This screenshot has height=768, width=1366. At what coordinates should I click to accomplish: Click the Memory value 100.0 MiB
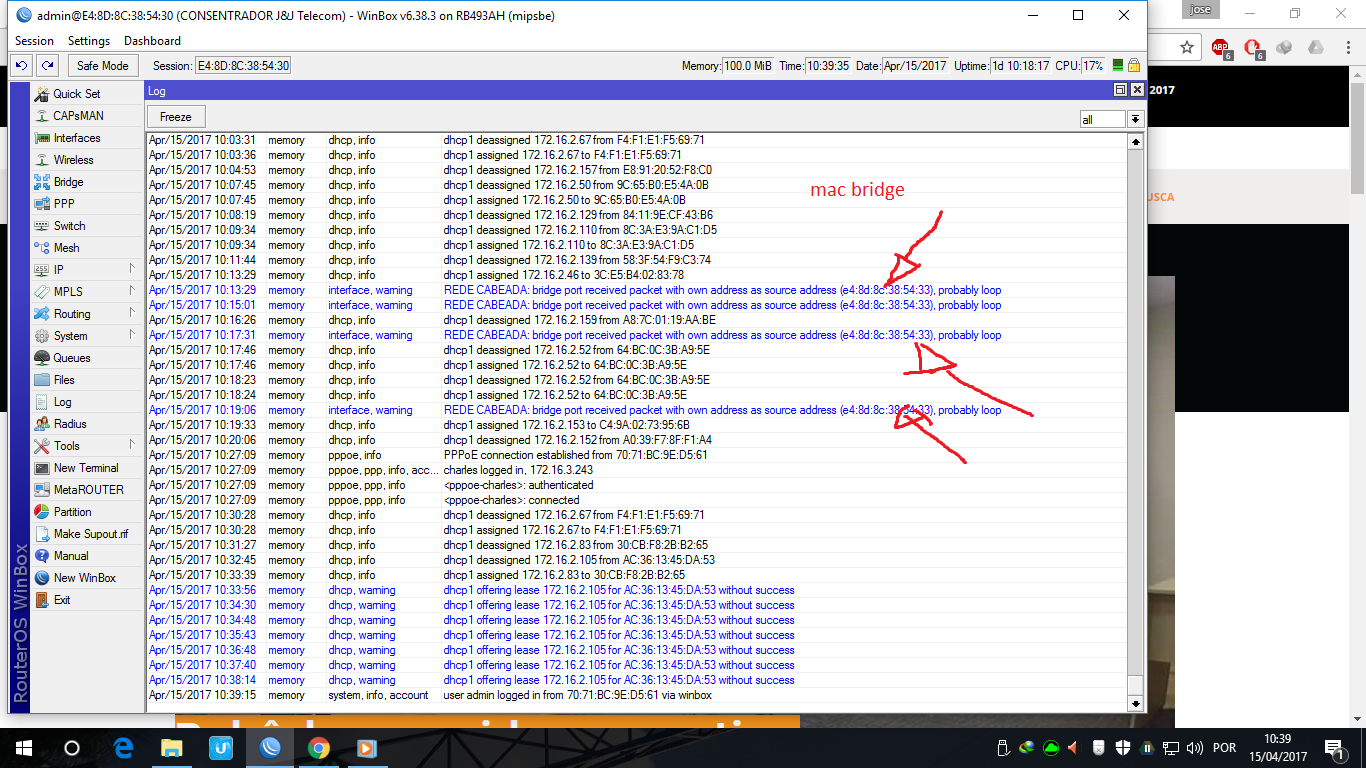point(747,66)
